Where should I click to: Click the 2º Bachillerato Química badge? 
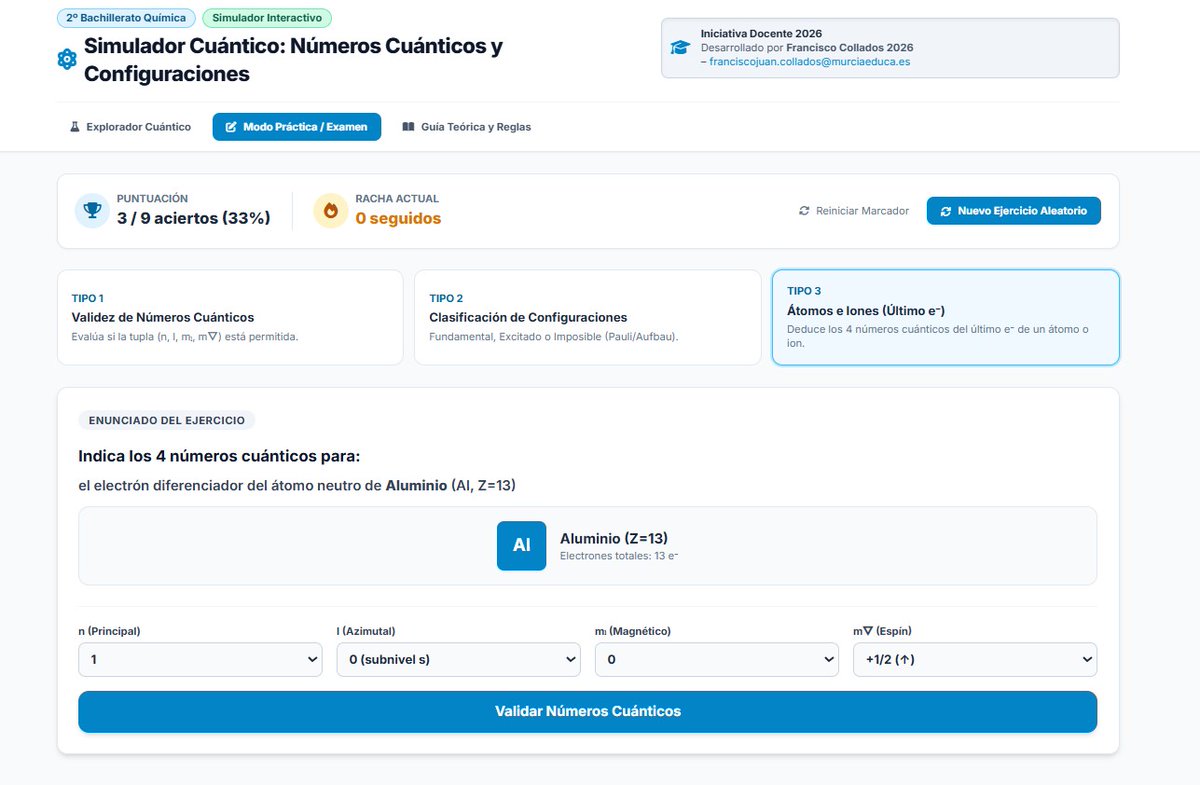click(126, 18)
